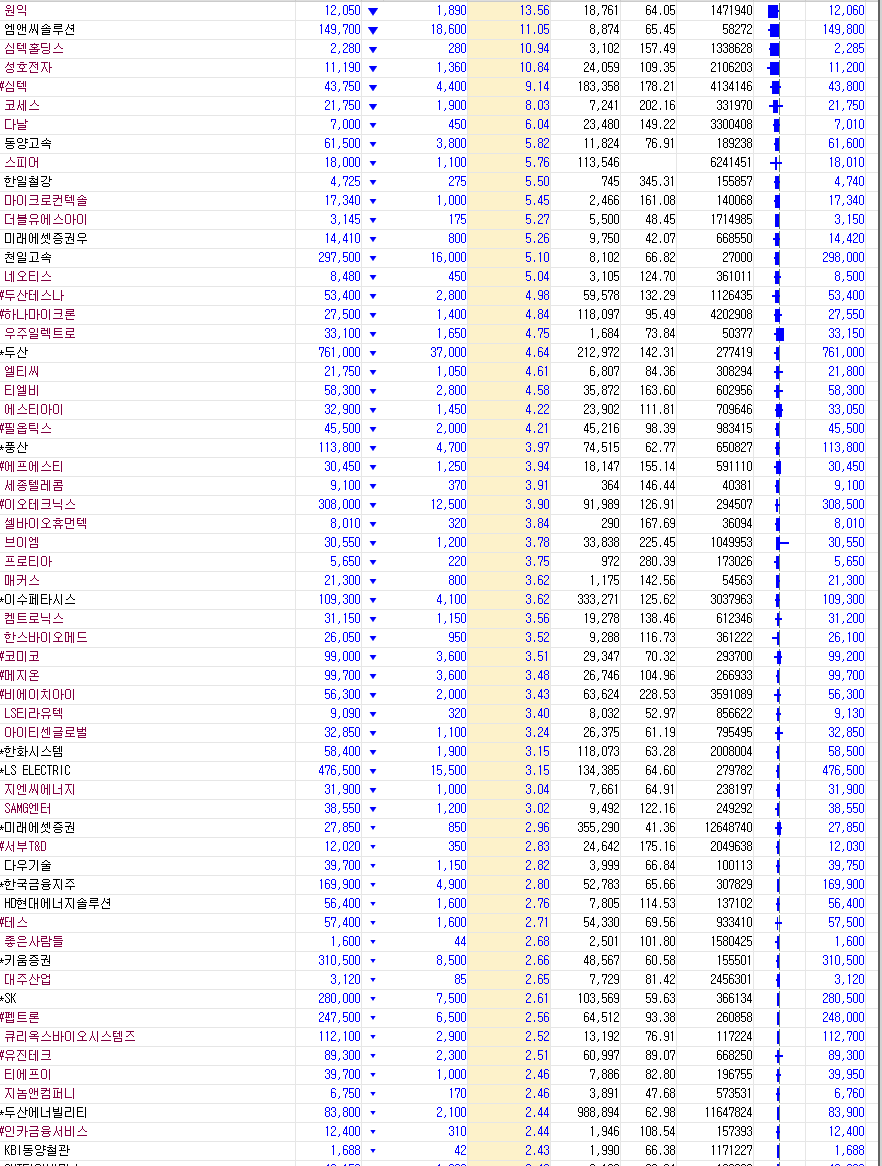882x1166 pixels.
Task: Select the 한일철강 stock name
Action: (x=32, y=182)
